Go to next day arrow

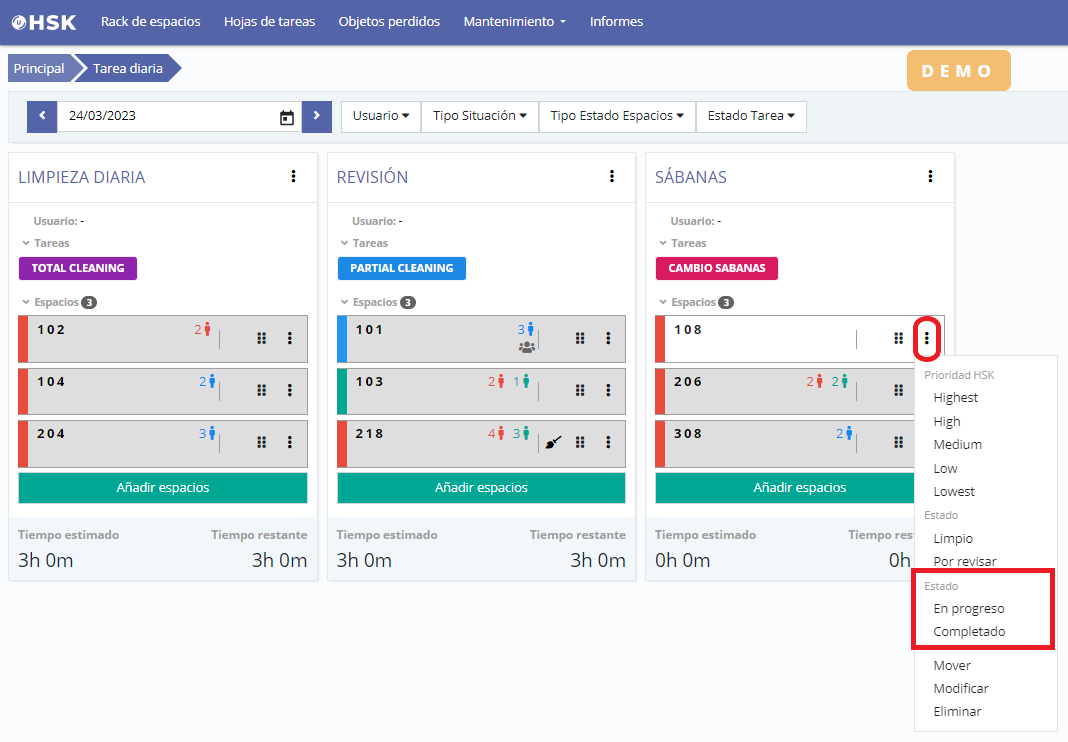(316, 116)
